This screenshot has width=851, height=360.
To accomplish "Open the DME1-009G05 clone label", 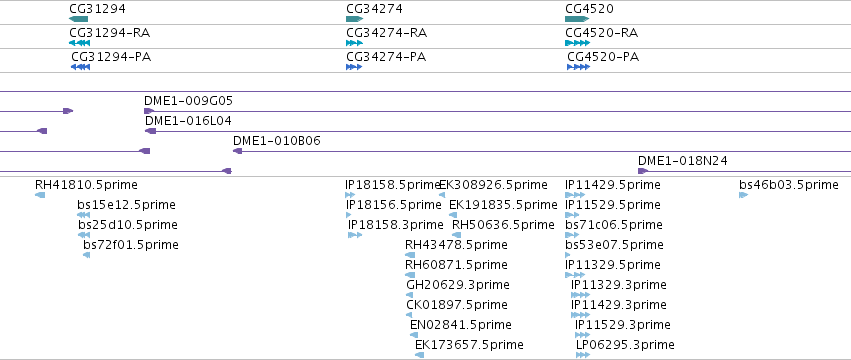I will tap(188, 100).
